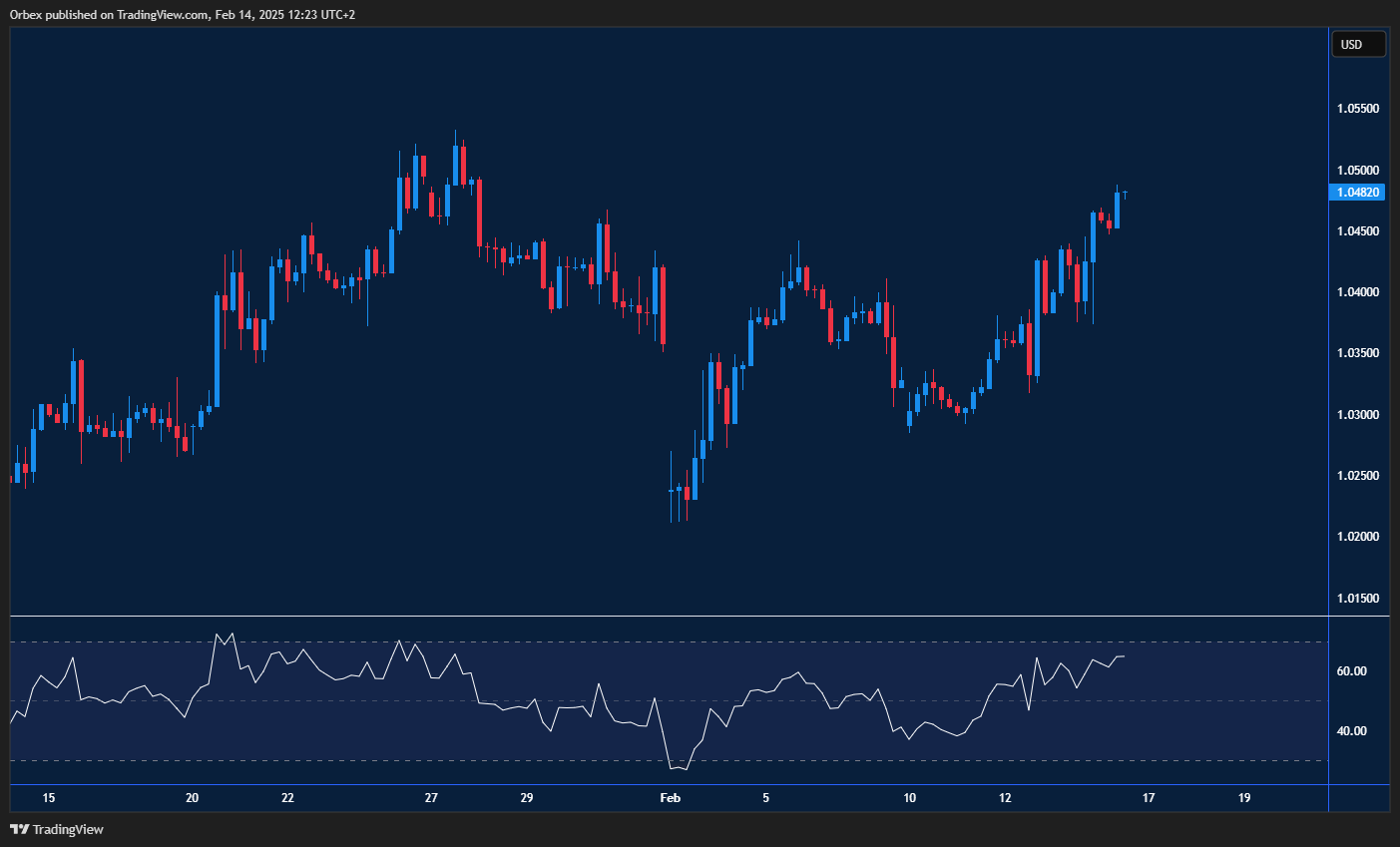Select the Feb label on the time axis
This screenshot has height=847, width=1400.
[670, 798]
